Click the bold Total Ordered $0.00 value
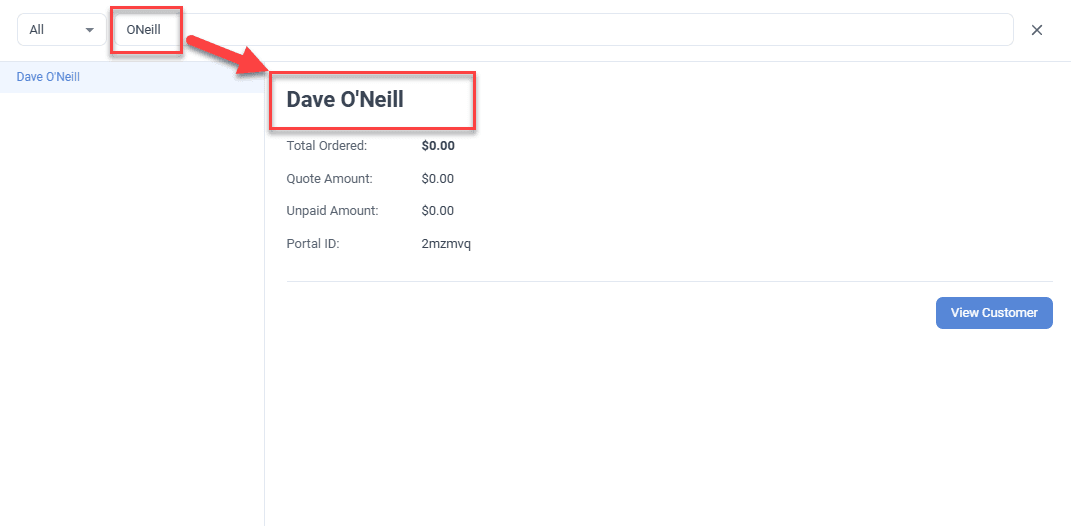Image resolution: width=1071 pixels, height=528 pixels. [438, 146]
